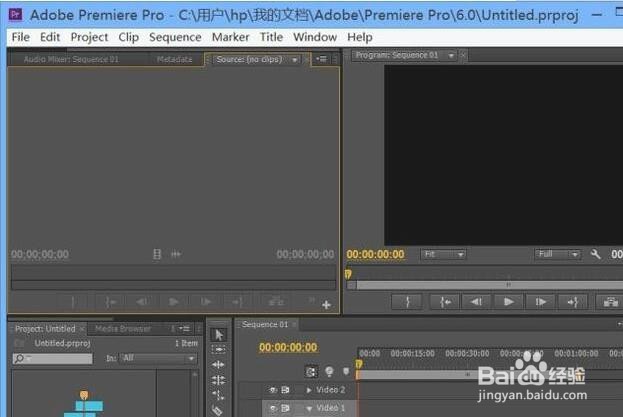
Task: Click Drag Audio Only icon in Source monitor
Action: [x=176, y=254]
